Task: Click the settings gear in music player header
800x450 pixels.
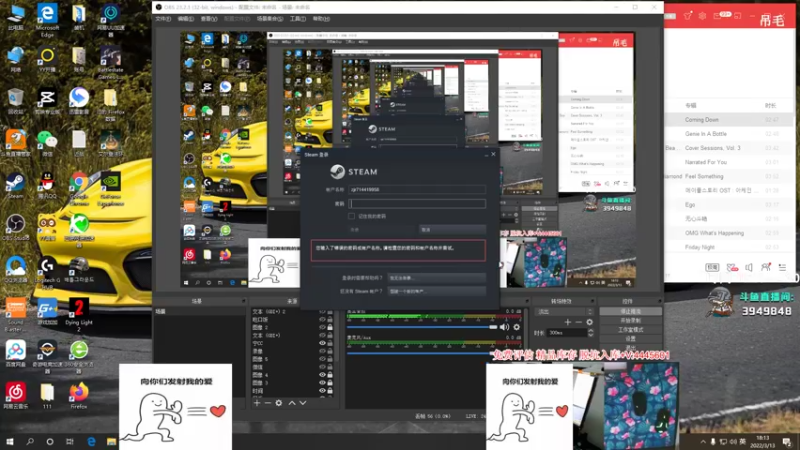Action: pos(703,16)
